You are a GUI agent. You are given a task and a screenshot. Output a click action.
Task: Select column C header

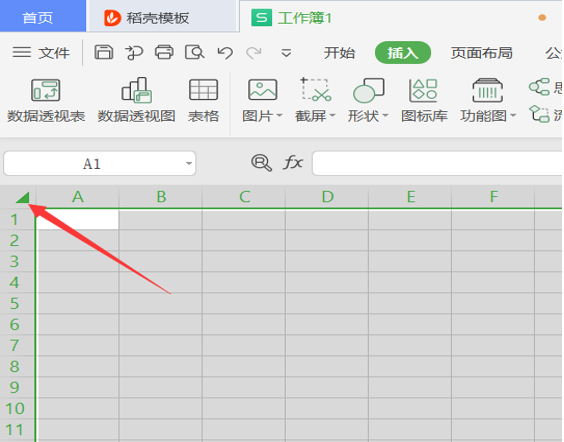click(x=244, y=197)
